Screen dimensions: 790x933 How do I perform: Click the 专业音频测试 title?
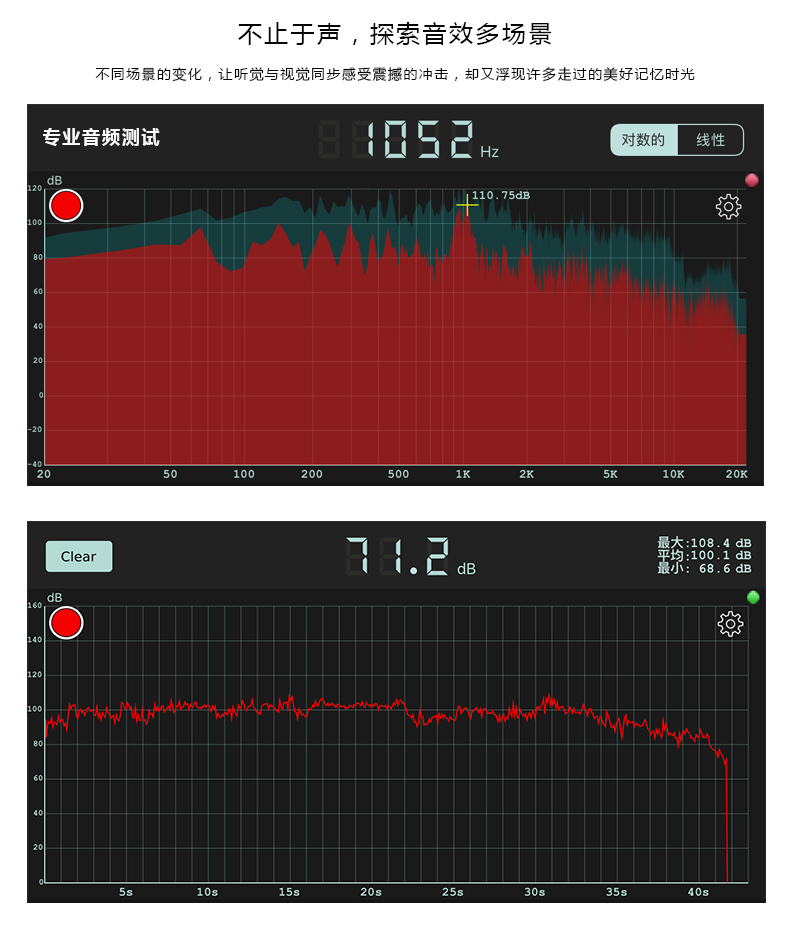pyautogui.click(x=101, y=137)
